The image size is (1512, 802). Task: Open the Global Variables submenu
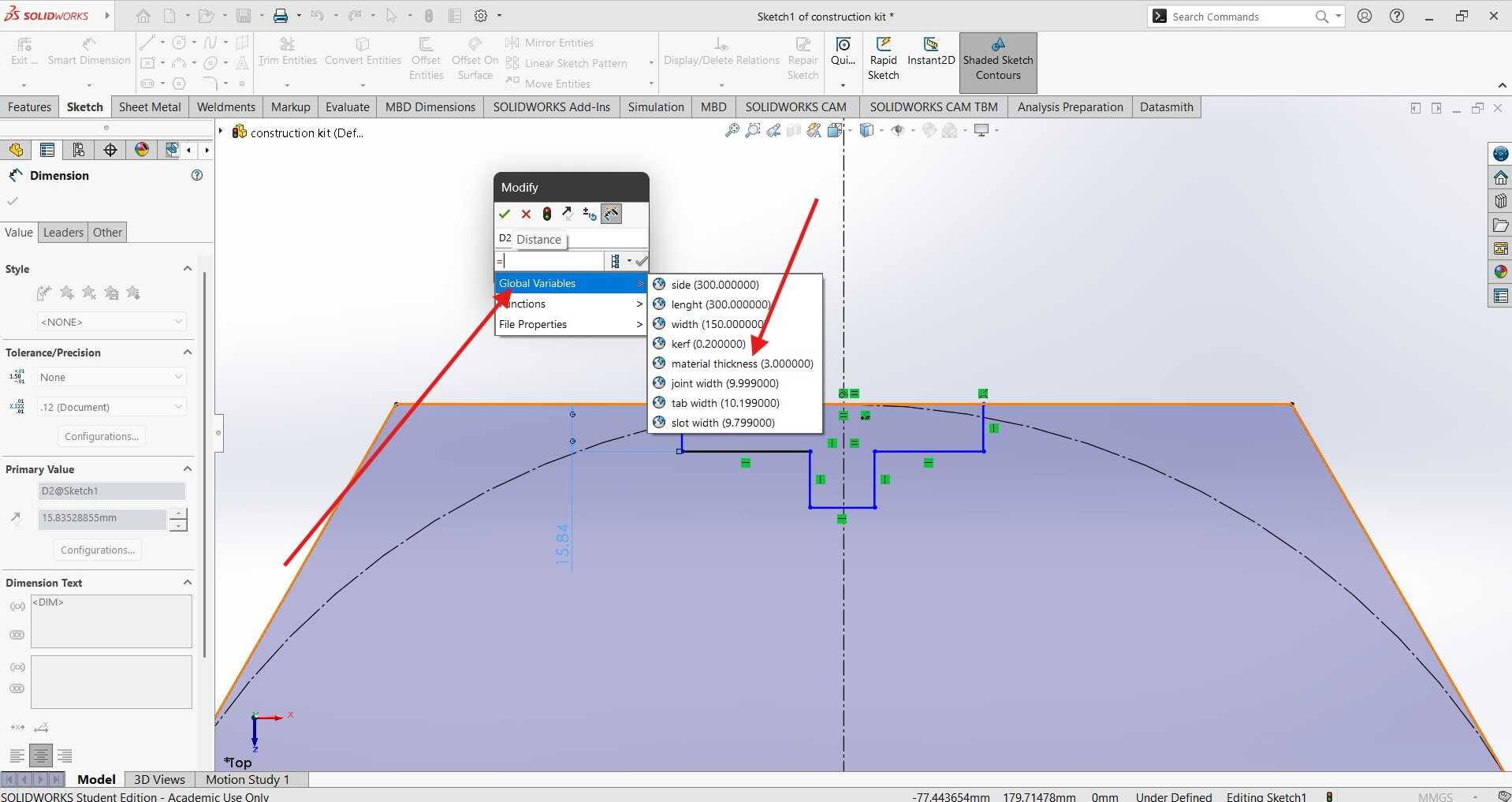pyautogui.click(x=571, y=283)
